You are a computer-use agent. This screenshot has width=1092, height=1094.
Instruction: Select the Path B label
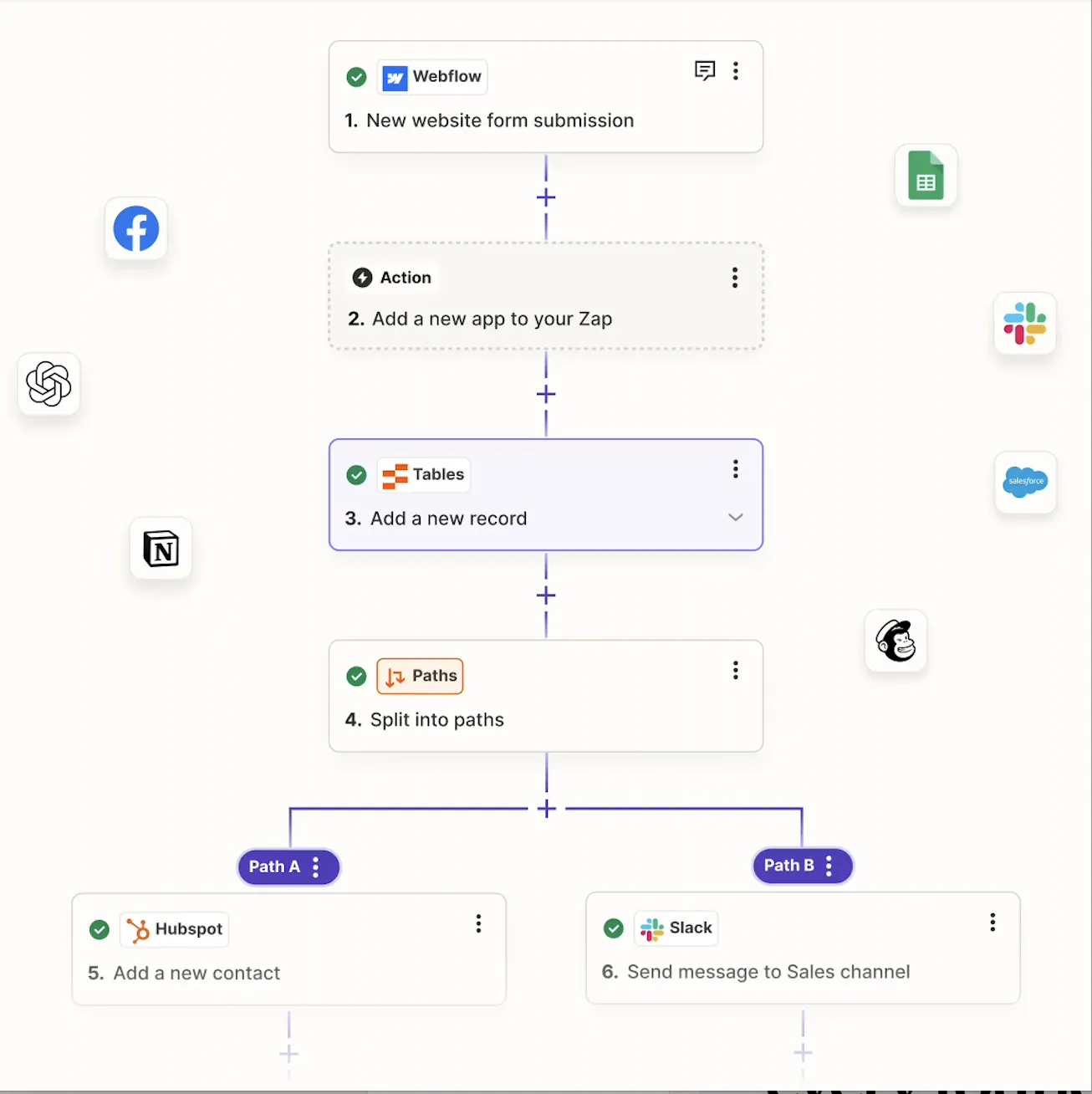coord(788,866)
